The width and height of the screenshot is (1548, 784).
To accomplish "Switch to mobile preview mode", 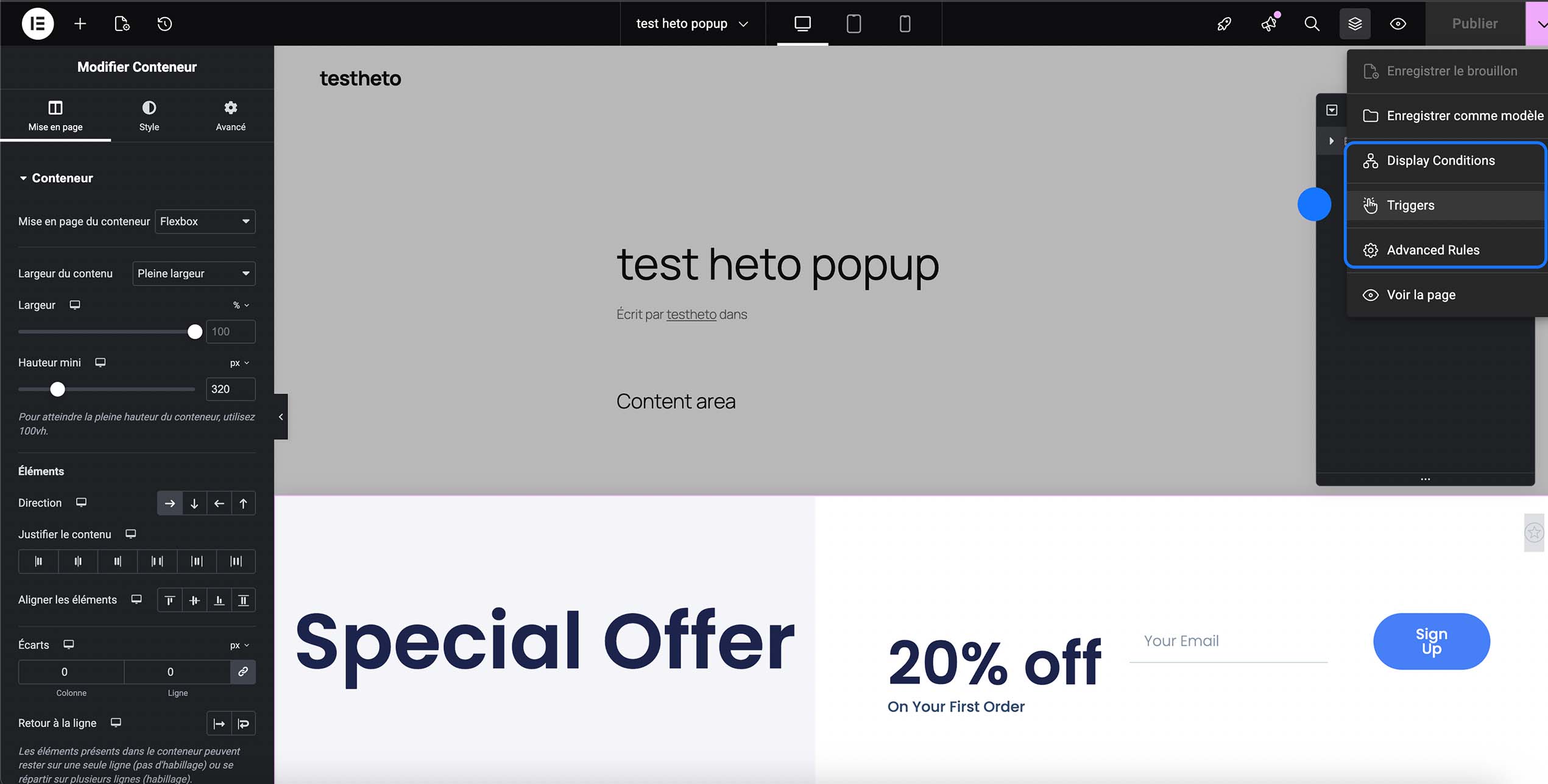I will click(x=905, y=24).
